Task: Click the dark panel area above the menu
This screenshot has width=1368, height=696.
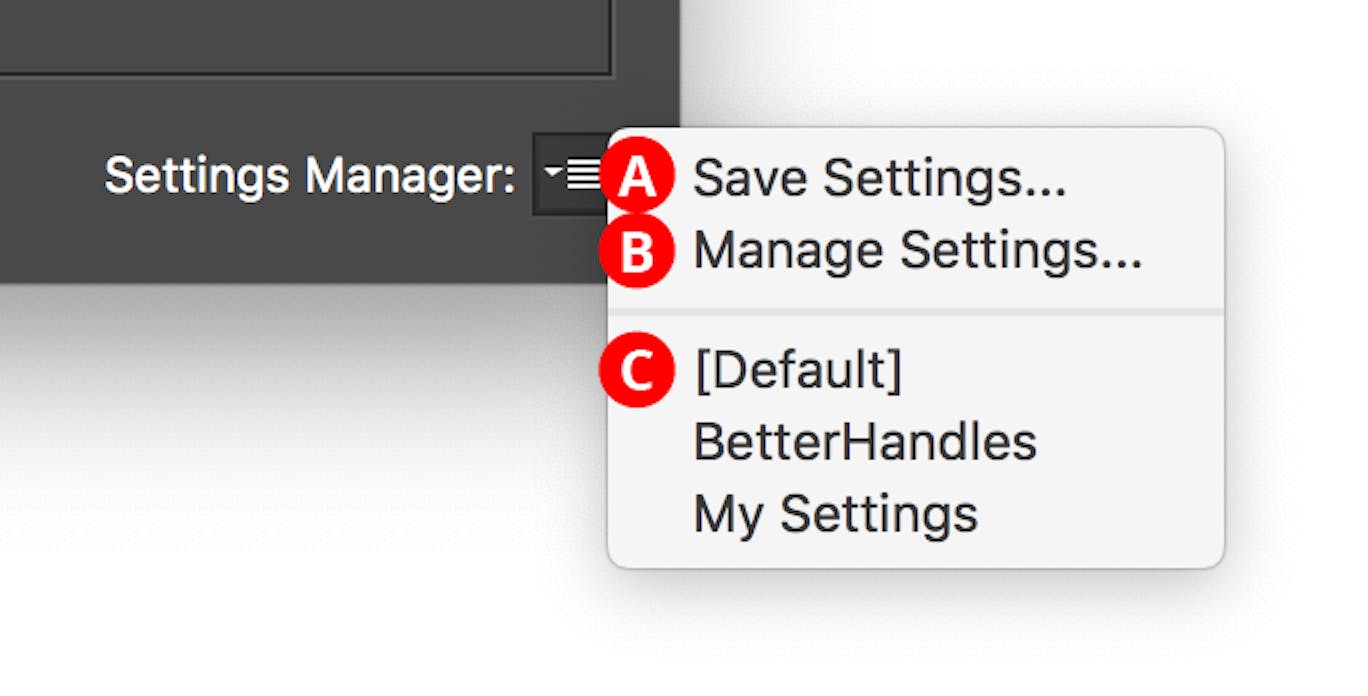Action: [300, 60]
